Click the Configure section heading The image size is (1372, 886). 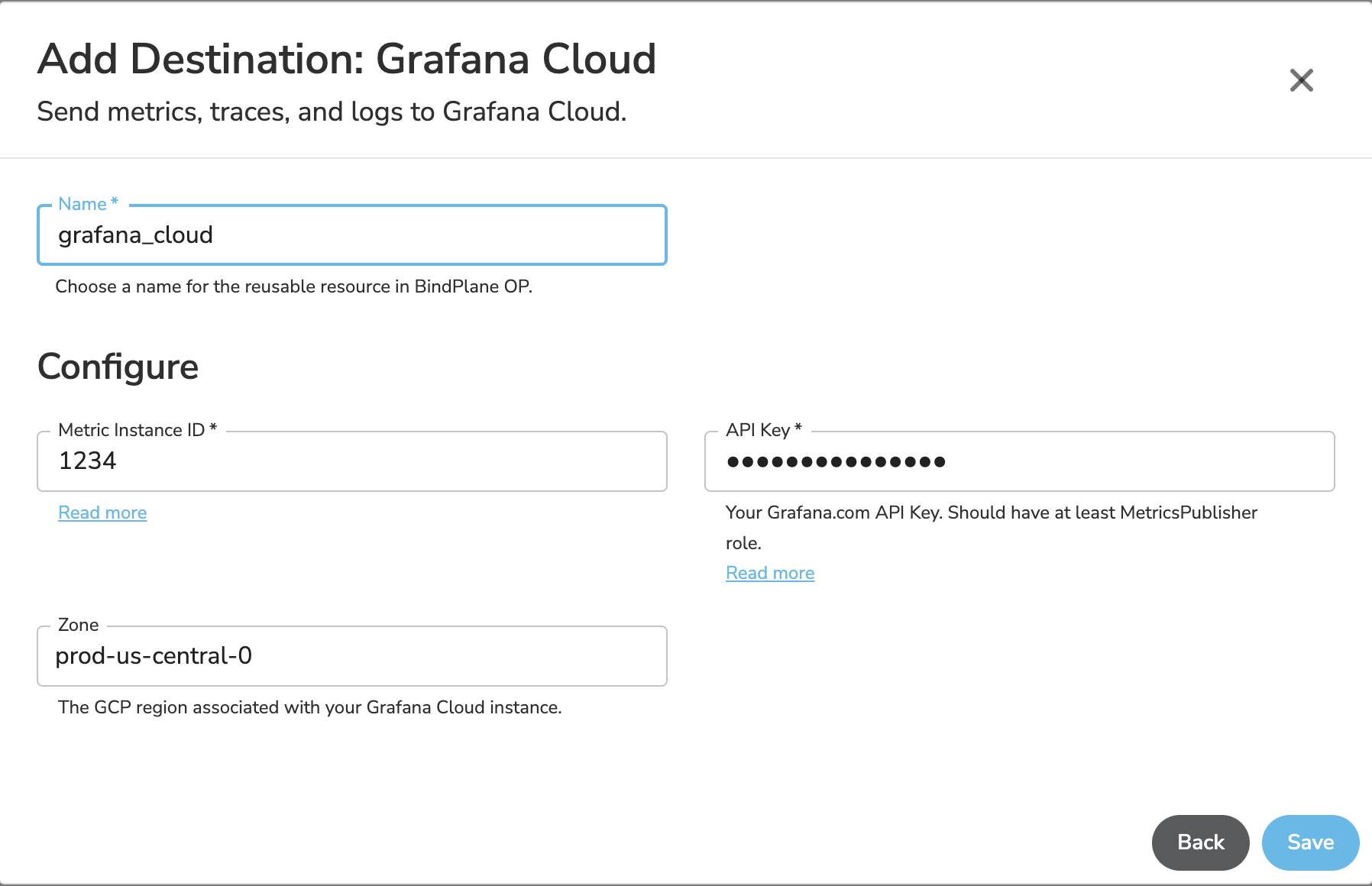118,367
